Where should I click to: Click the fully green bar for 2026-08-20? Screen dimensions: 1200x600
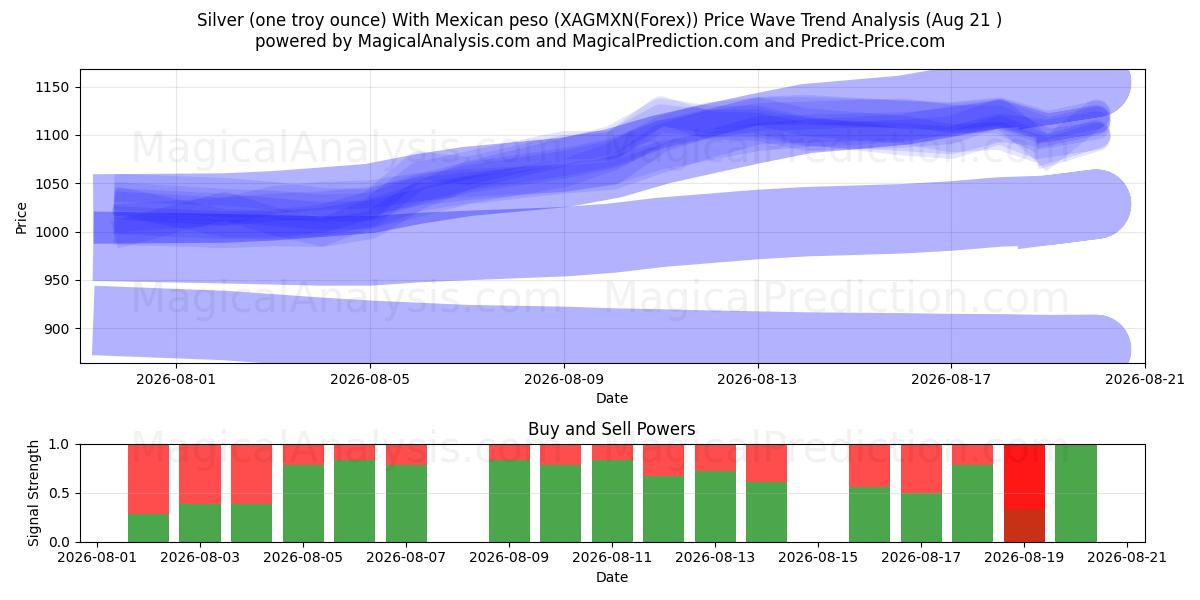pos(1076,493)
